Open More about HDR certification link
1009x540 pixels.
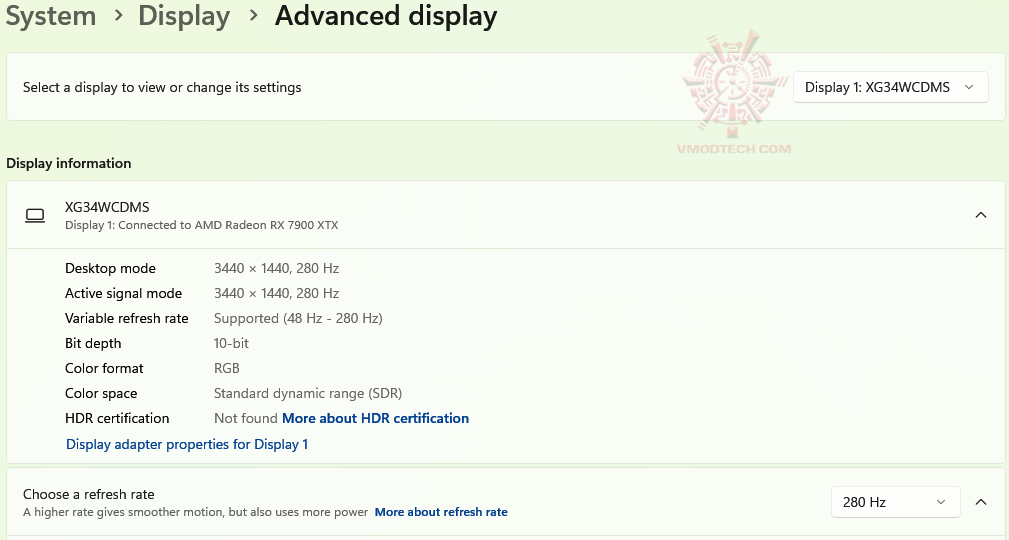[375, 418]
